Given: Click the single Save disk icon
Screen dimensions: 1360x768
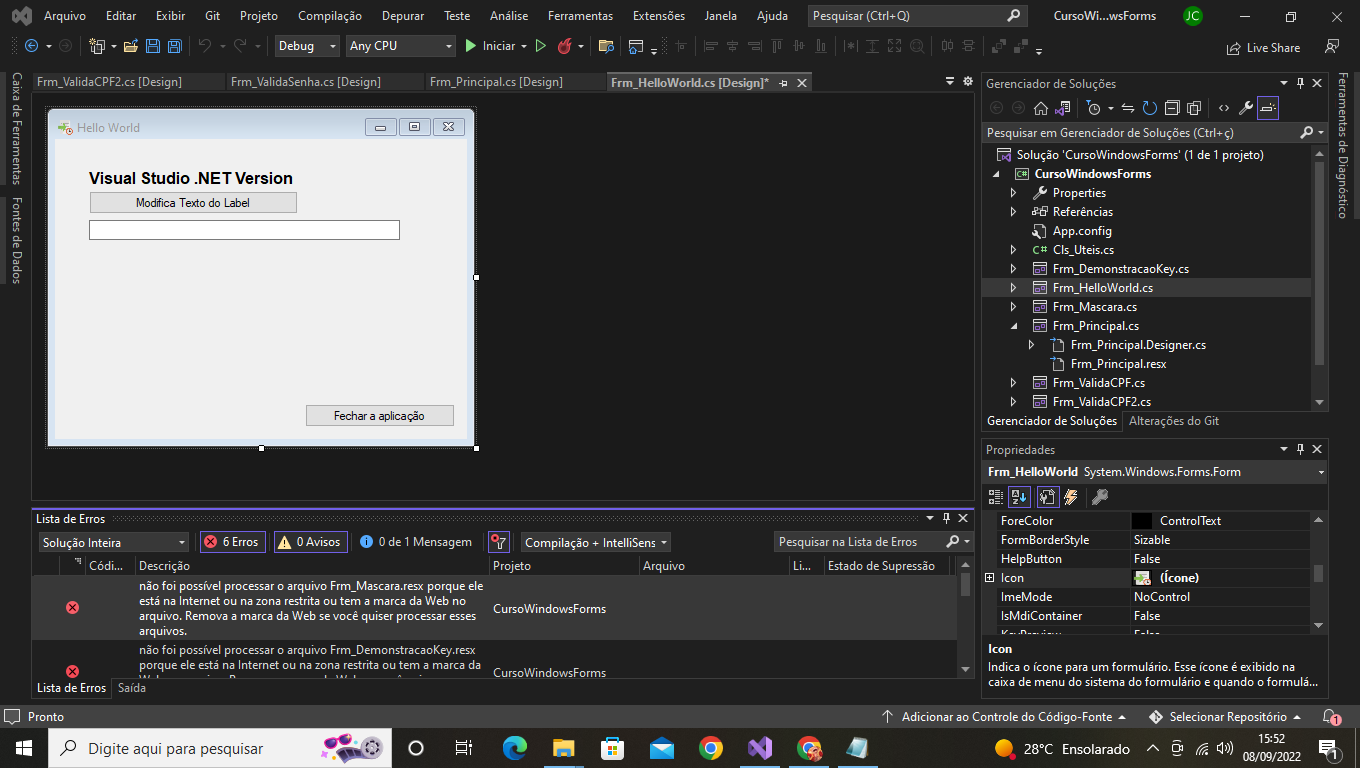Looking at the screenshot, I should (x=153, y=46).
